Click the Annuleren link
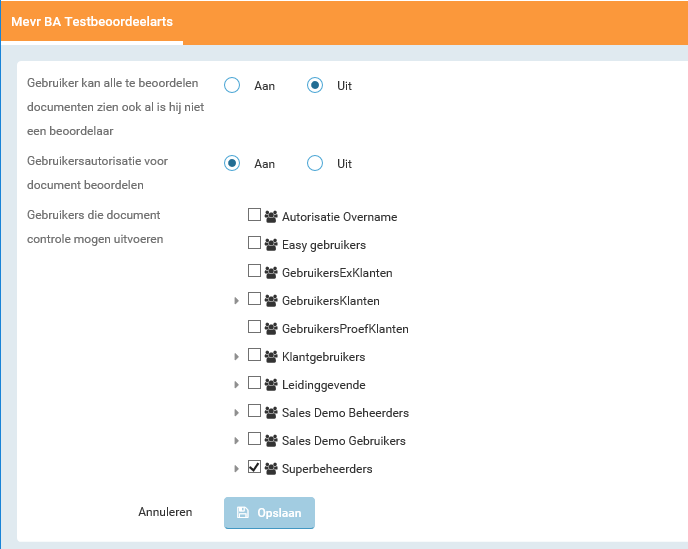688x549 pixels. click(165, 512)
